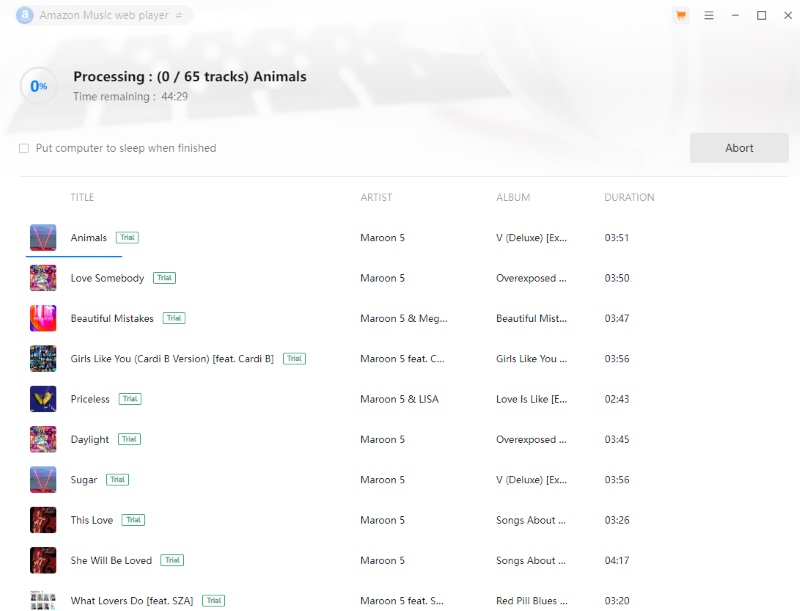
Task: Click duration 03:51 of Animals
Action: 617,238
